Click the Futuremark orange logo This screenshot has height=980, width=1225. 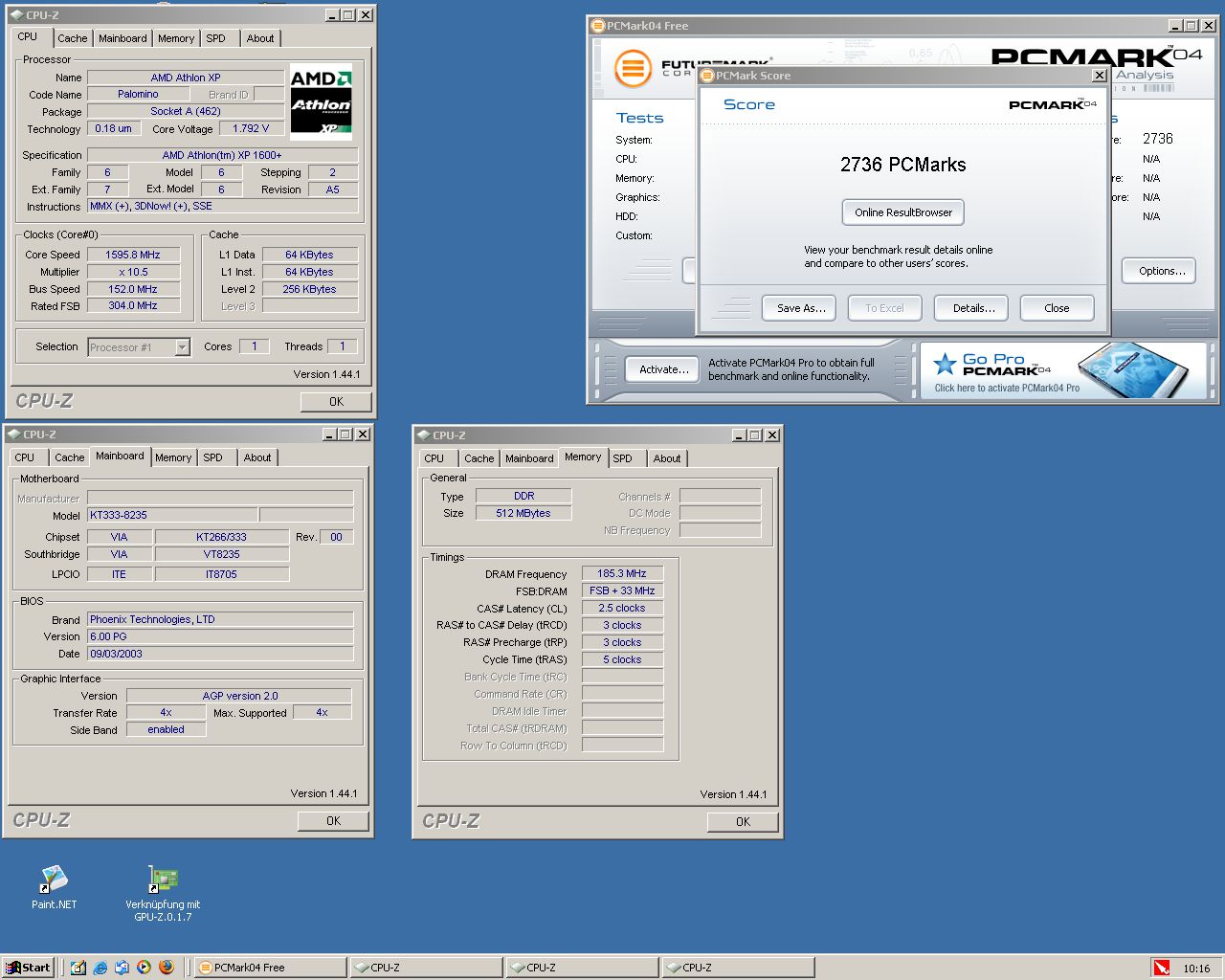(633, 69)
